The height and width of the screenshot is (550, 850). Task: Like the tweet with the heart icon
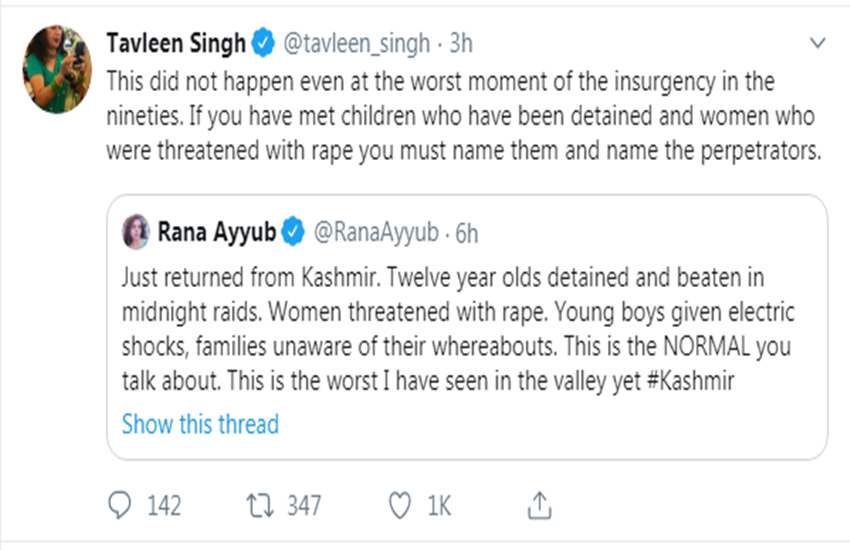pos(400,506)
